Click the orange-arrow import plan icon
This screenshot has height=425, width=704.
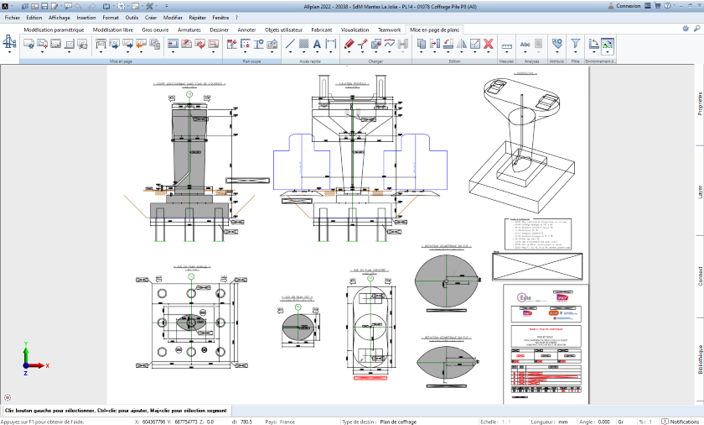pos(141,44)
